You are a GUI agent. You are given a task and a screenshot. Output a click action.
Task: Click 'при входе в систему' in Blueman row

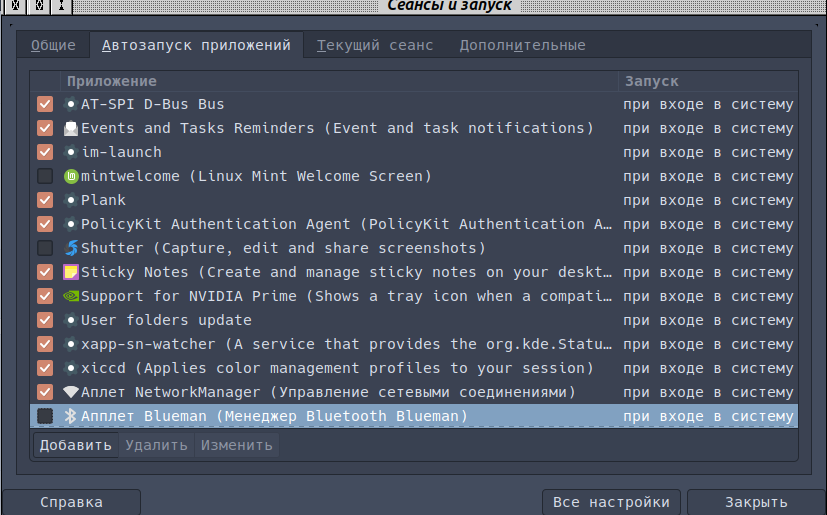click(708, 416)
